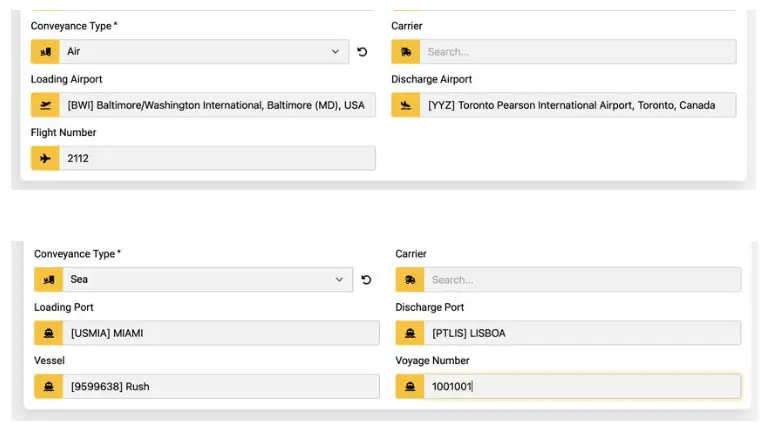This screenshot has width=760, height=423.
Task: Click the Loading Airport label
Action: point(66,79)
